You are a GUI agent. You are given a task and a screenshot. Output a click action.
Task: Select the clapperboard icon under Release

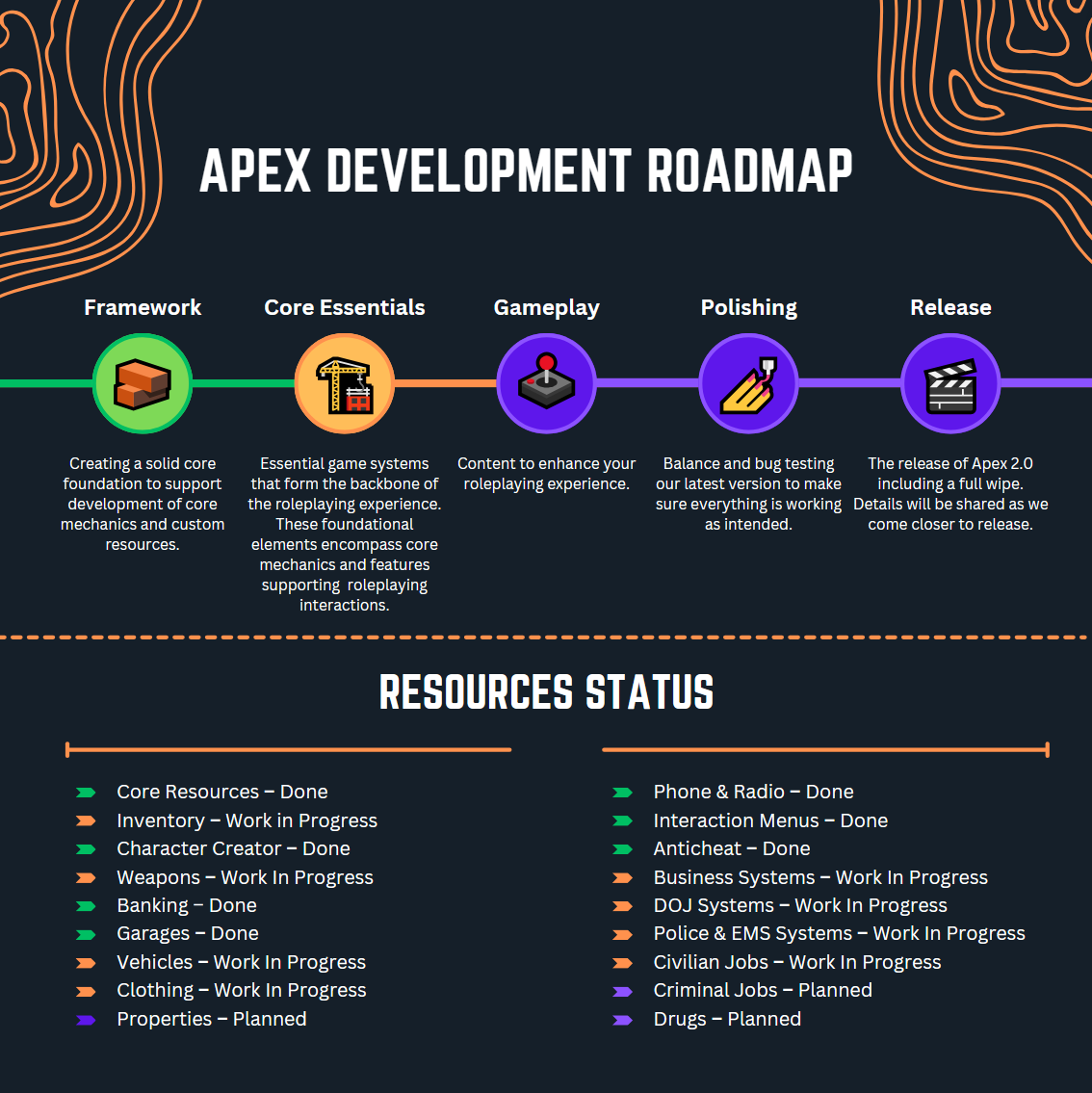[x=950, y=382]
